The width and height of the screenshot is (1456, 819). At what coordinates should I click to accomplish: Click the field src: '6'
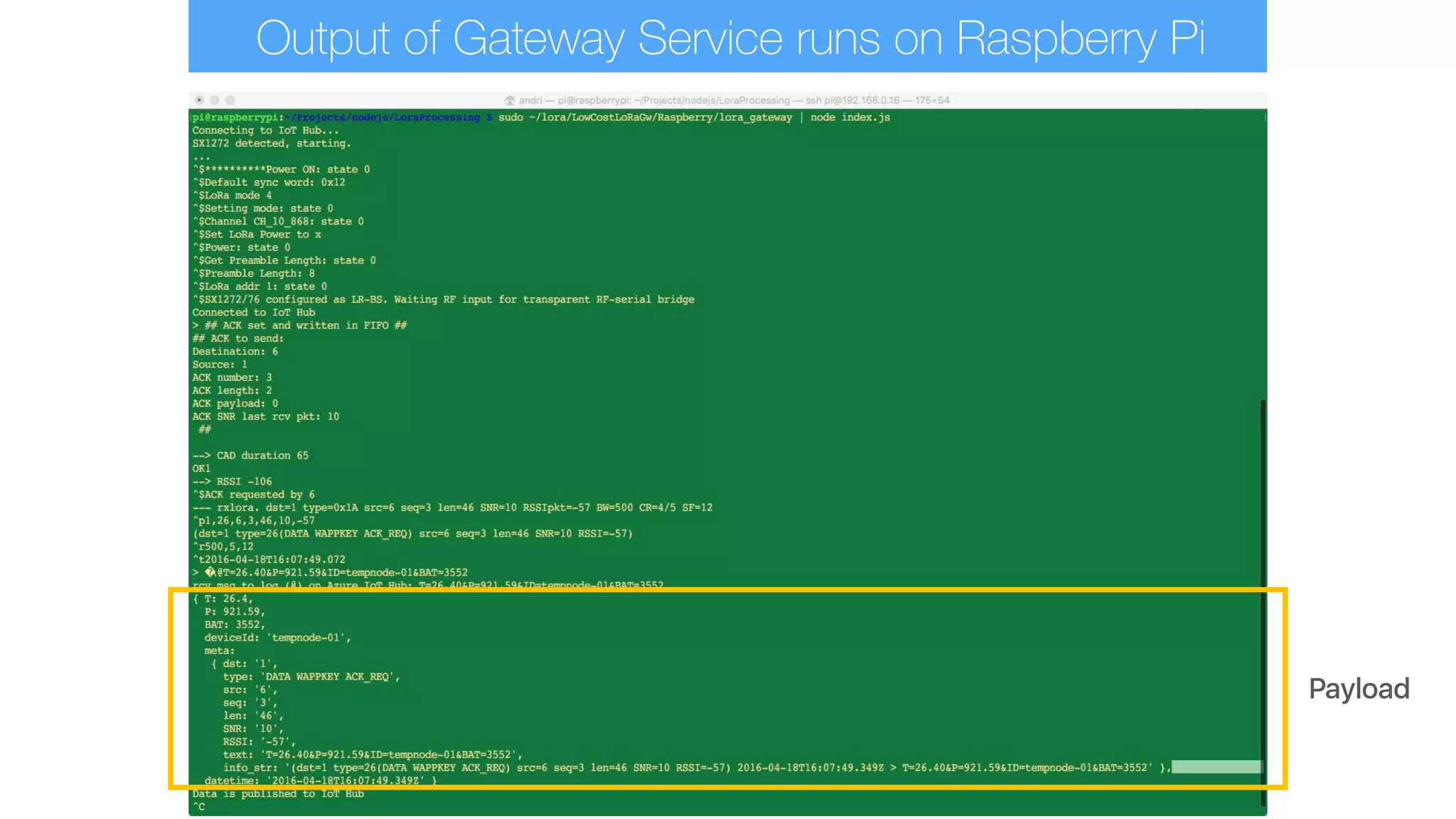250,690
